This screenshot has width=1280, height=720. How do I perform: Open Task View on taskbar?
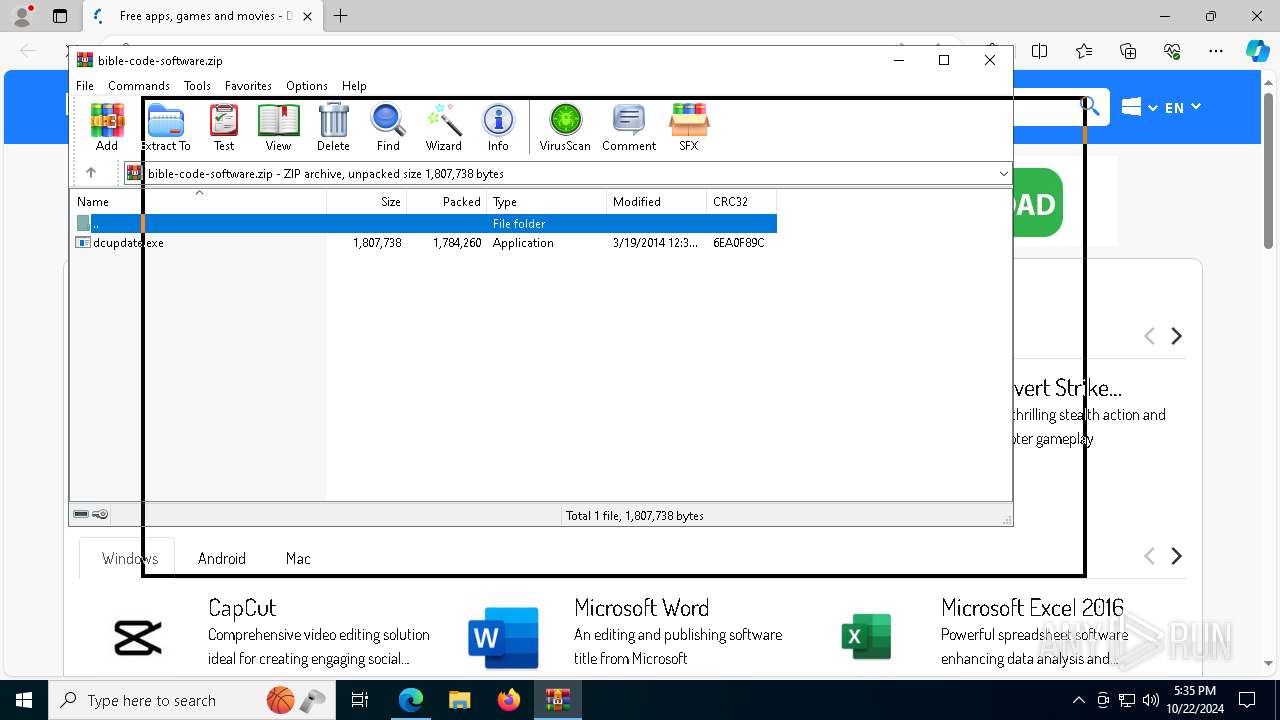tap(360, 700)
